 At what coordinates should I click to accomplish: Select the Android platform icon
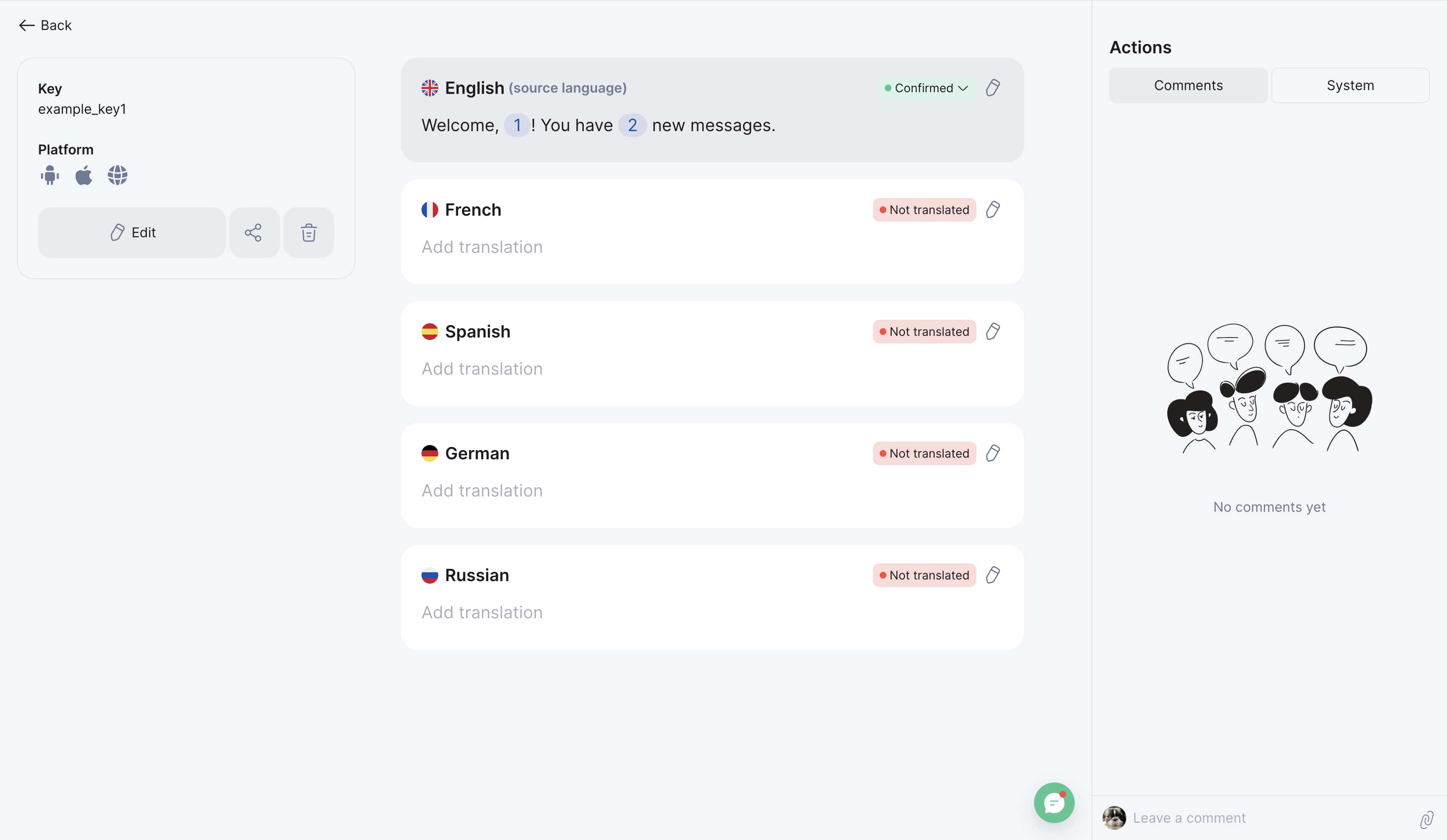pyautogui.click(x=50, y=175)
